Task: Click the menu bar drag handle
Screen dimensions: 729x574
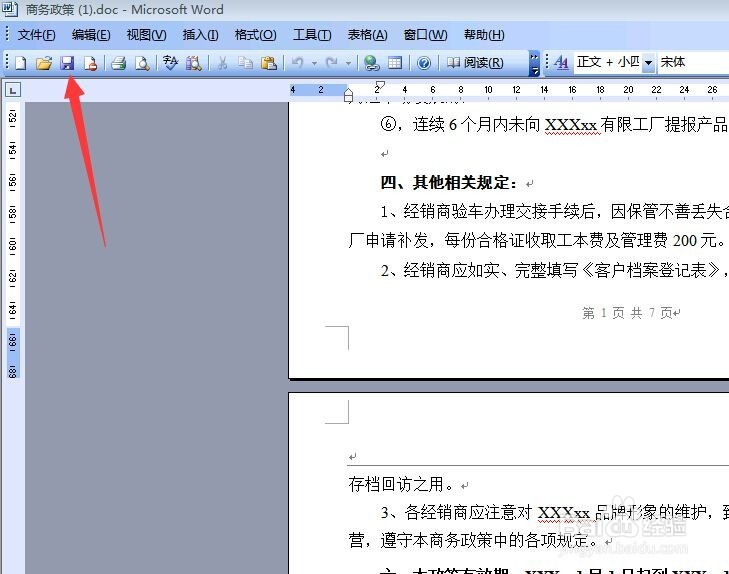Action: (x=7, y=34)
